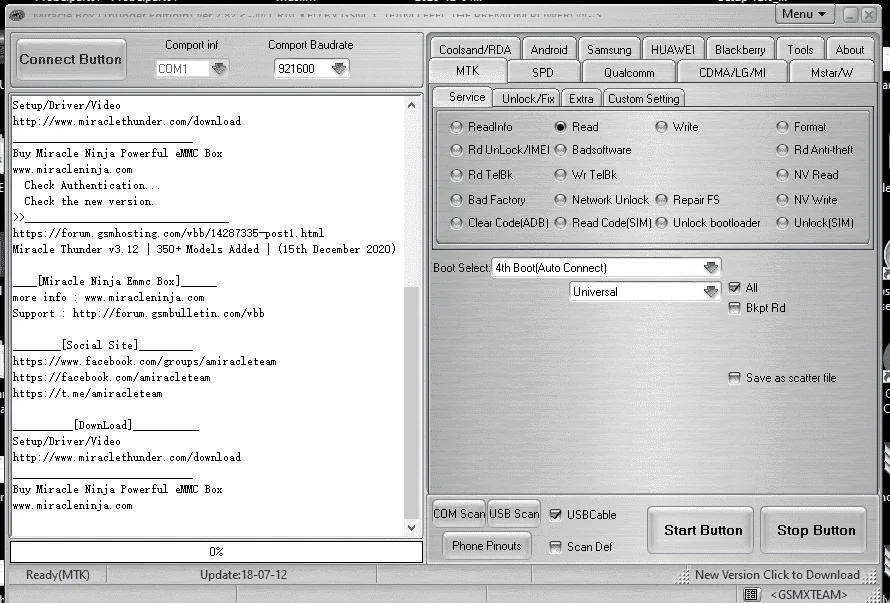Open Phone Pinouts
The height and width of the screenshot is (603, 890).
[x=486, y=546]
